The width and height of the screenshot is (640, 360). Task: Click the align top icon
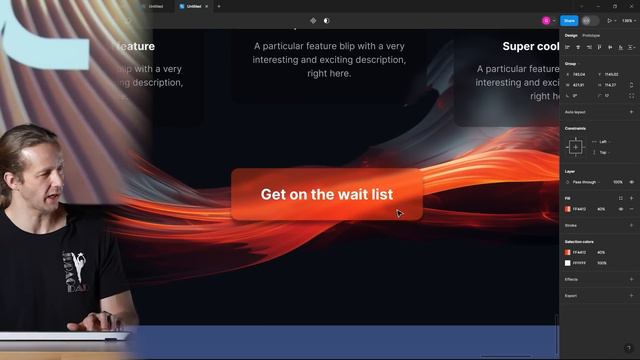click(600, 47)
